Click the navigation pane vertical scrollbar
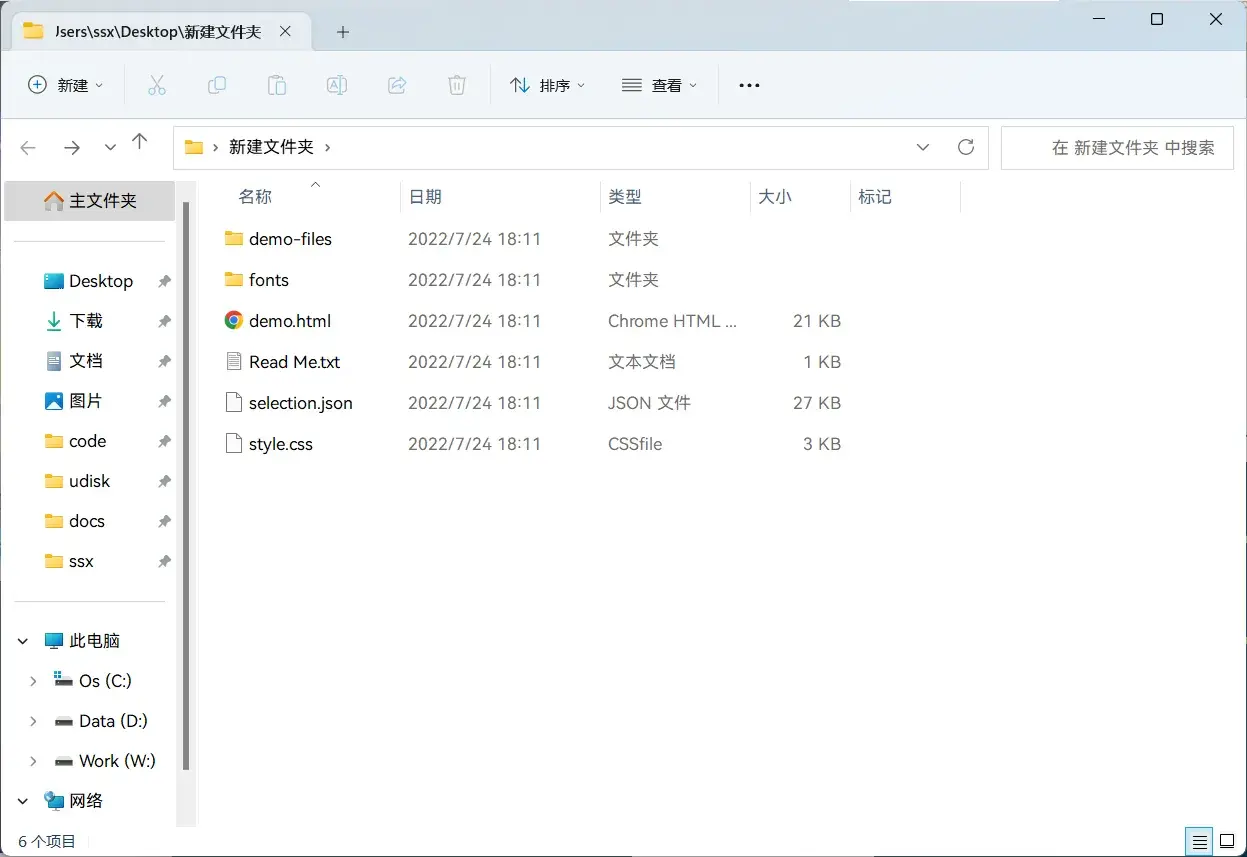Screen dimensions: 1247x857 186,480
